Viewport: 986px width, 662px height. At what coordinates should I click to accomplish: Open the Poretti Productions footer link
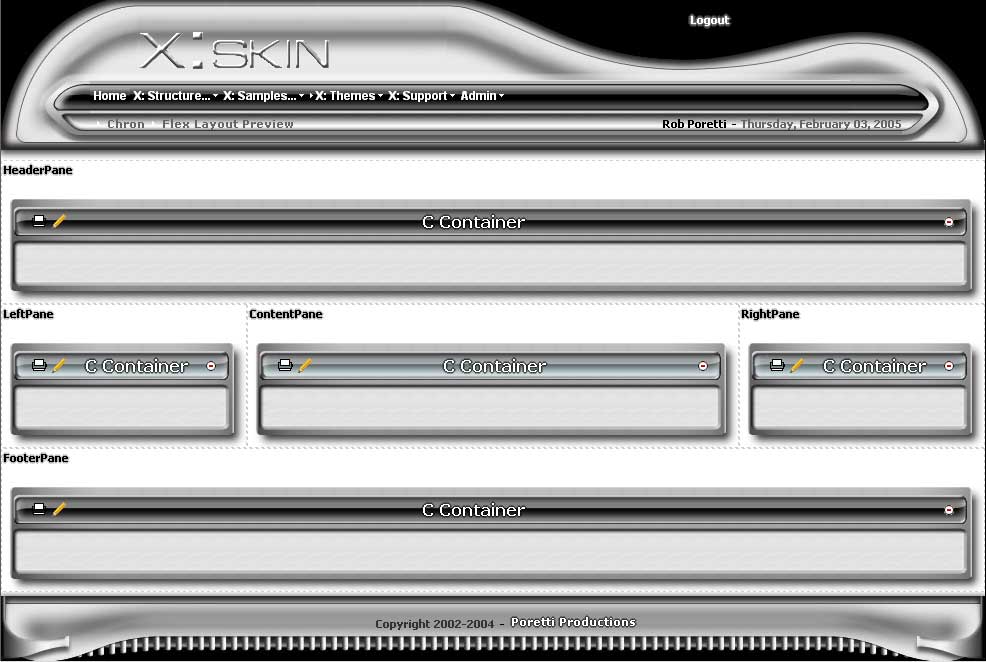coord(572,622)
